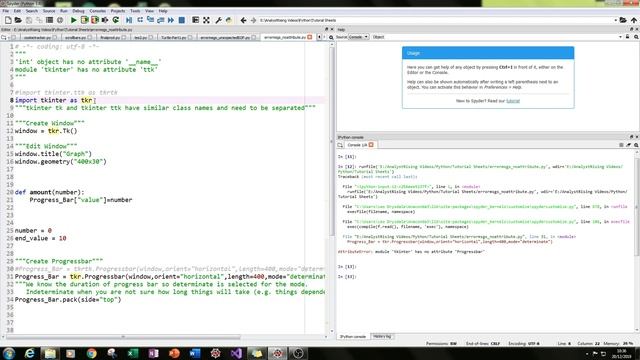Image resolution: width=640 pixels, height=360 pixels.
Task: Save all files toolbar icon
Action: tap(39, 20)
